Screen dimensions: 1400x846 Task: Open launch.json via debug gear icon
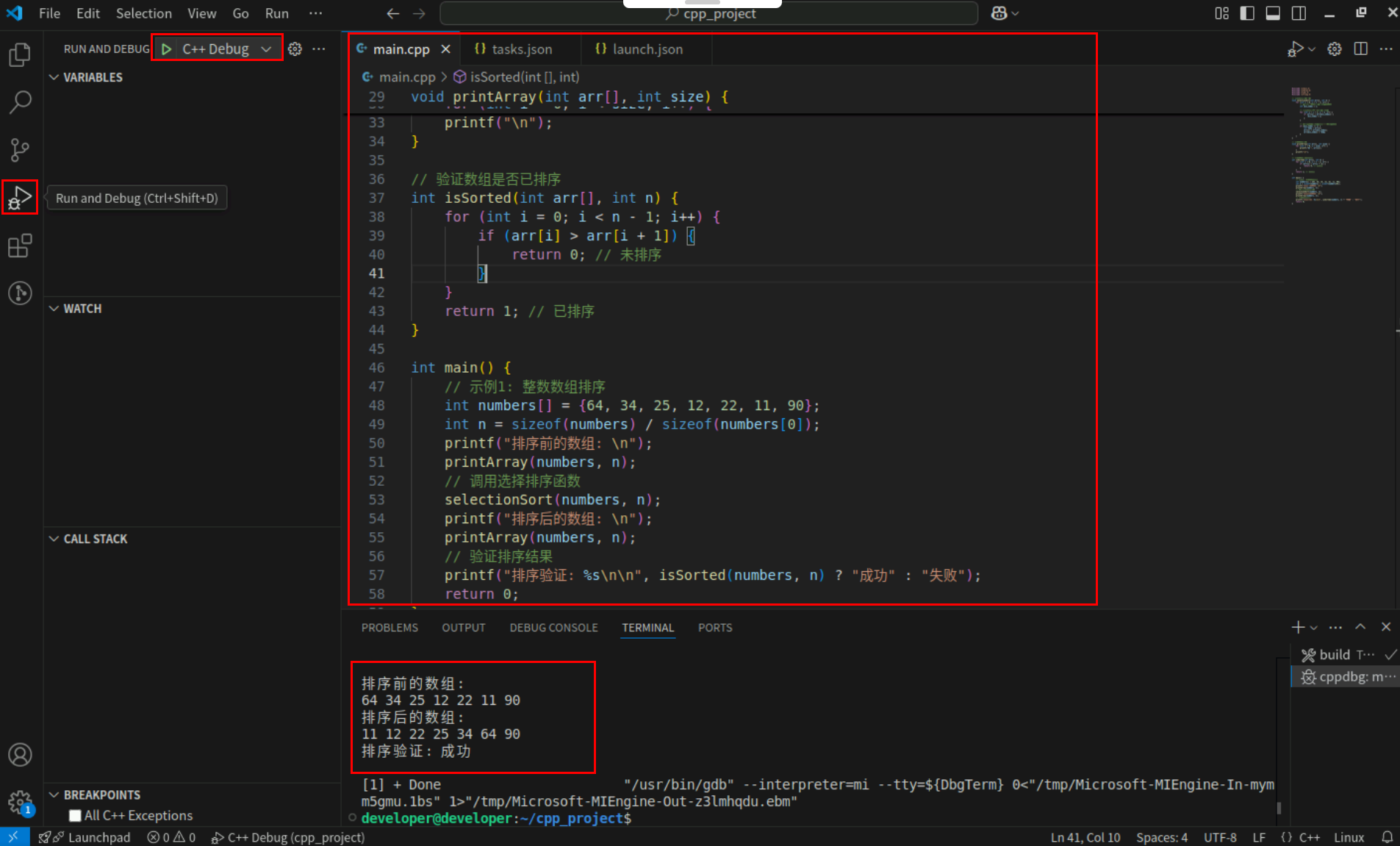click(x=295, y=49)
